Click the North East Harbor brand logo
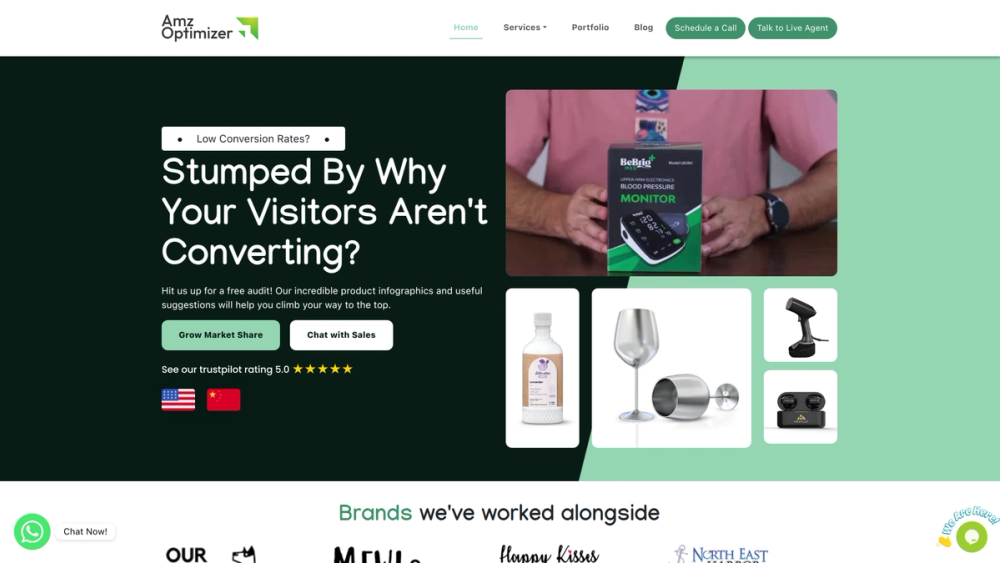The width and height of the screenshot is (1000, 563). 721,553
